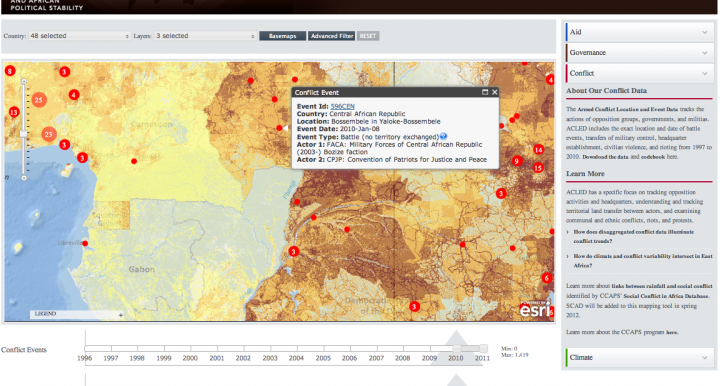Image resolution: width=720 pixels, height=386 pixels.
Task: Click the 'Cameroon' country label on map
Action: [152, 124]
